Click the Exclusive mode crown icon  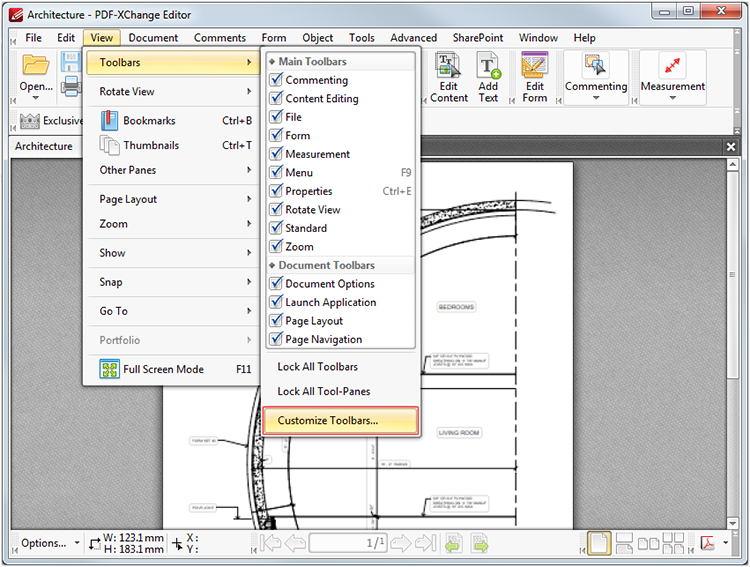(30, 121)
